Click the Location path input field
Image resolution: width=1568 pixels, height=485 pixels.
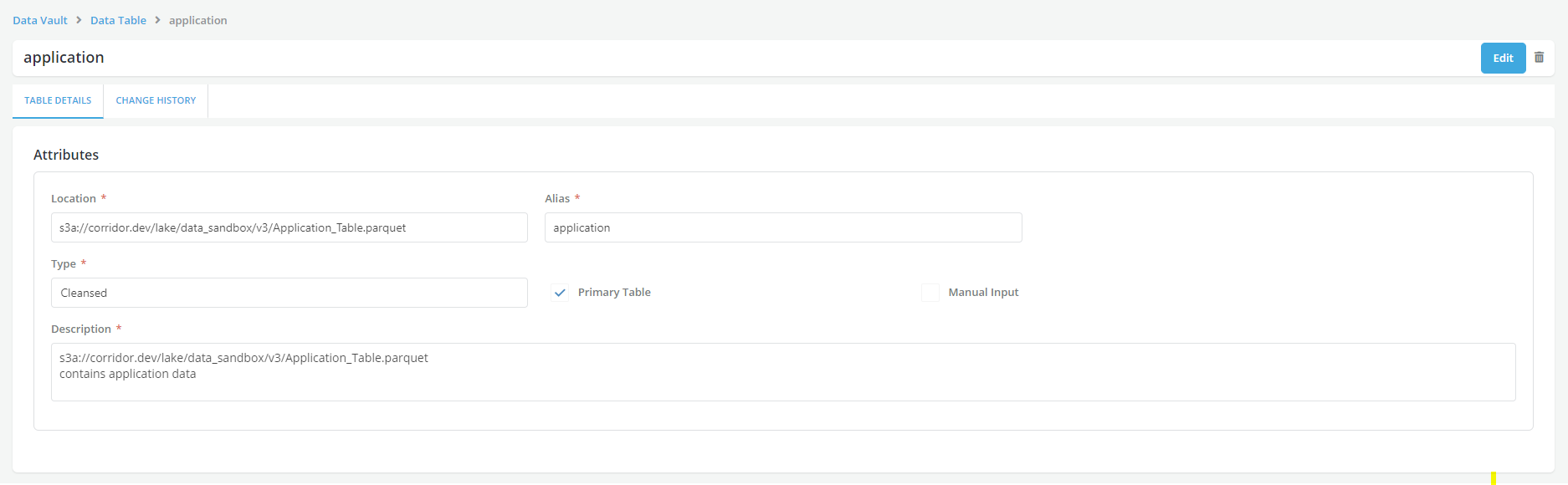tap(289, 227)
